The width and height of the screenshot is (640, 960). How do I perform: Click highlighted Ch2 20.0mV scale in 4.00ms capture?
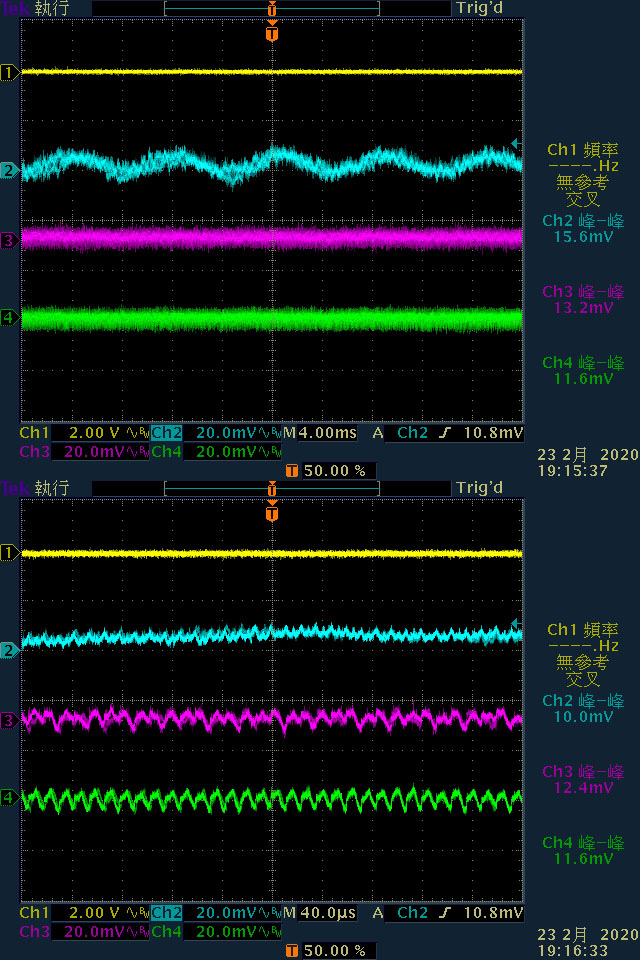[216, 433]
